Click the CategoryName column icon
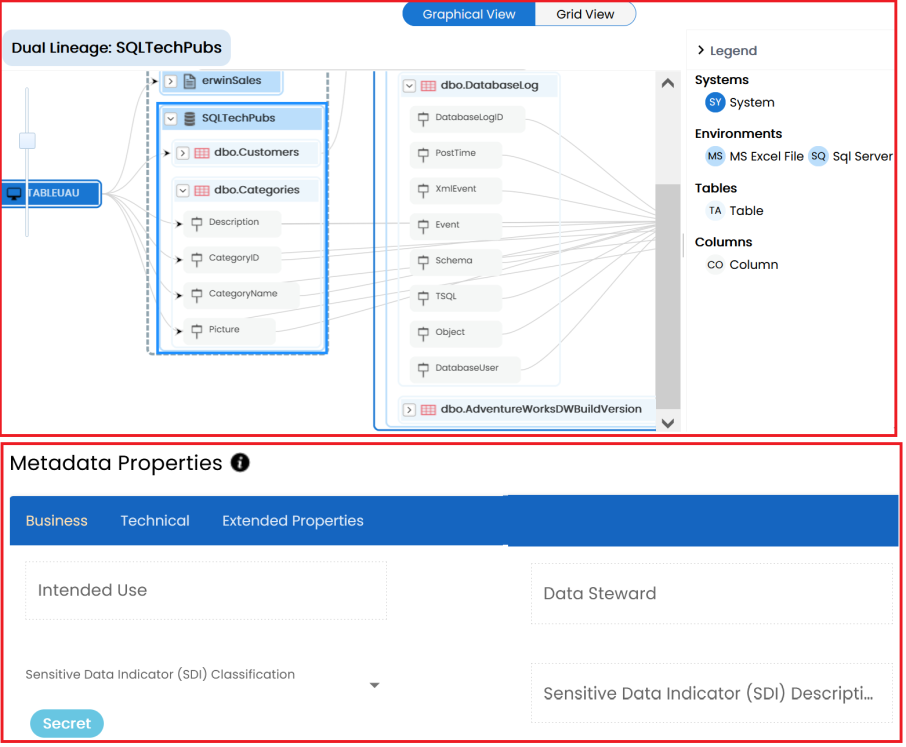Viewport: 906px width, 747px height. tap(196, 295)
